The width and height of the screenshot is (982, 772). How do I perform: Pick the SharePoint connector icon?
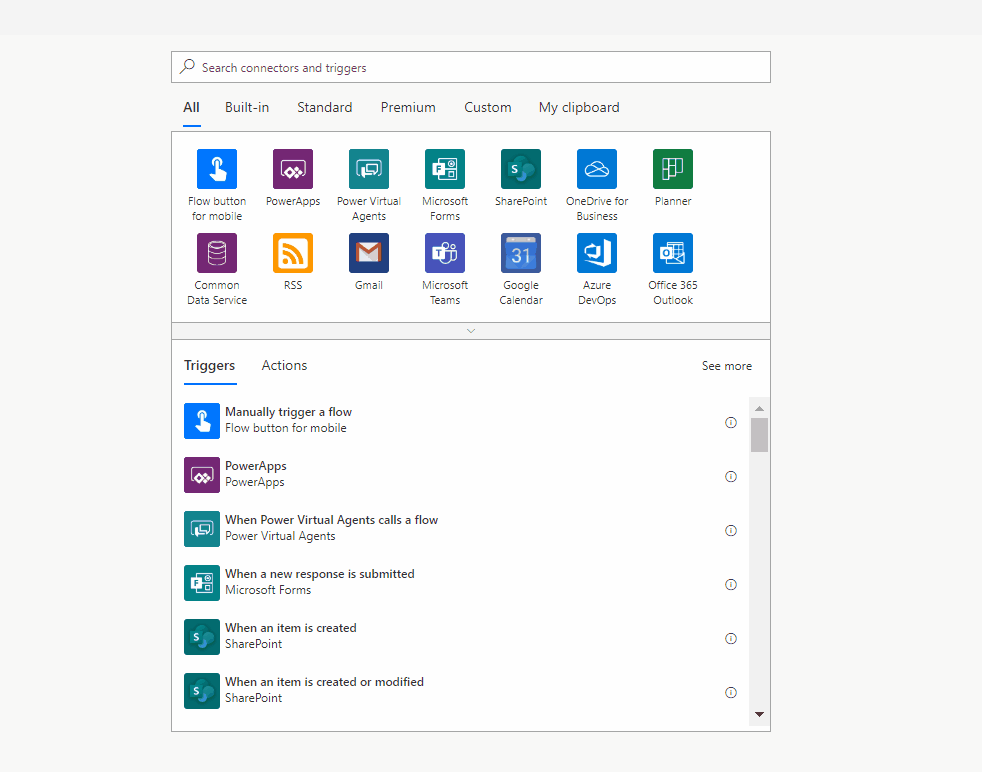point(521,169)
